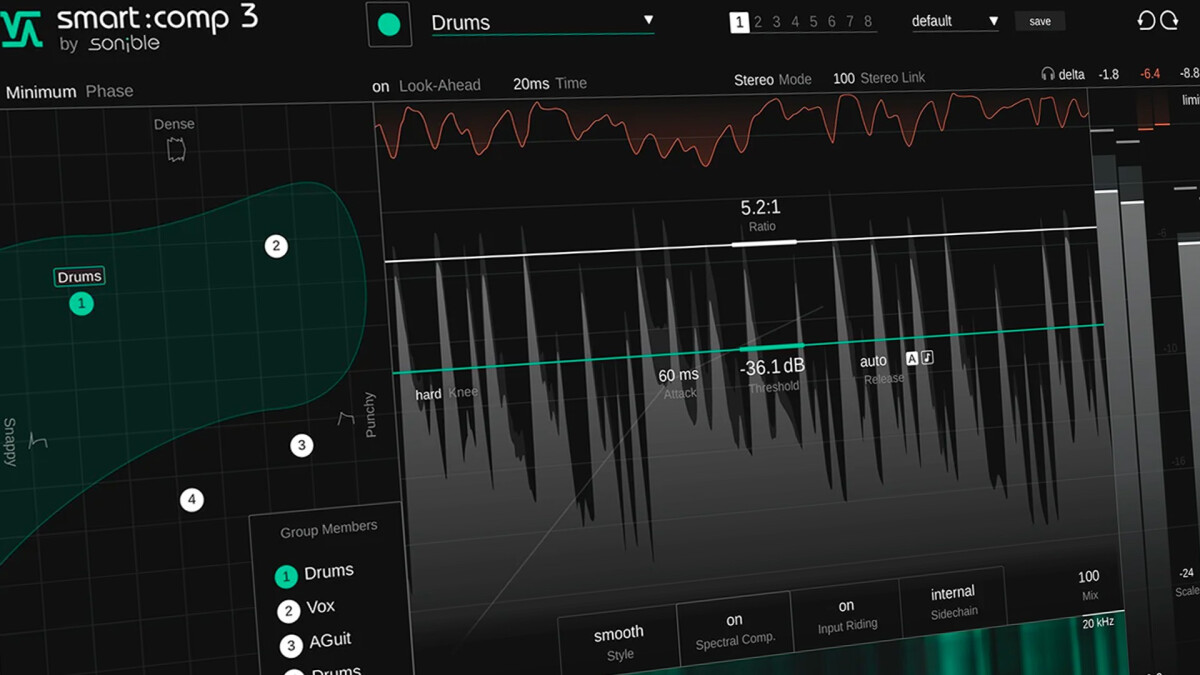Screen dimensions: 1200x675
Task: Change the smooth Style setting
Action: (x=618, y=632)
